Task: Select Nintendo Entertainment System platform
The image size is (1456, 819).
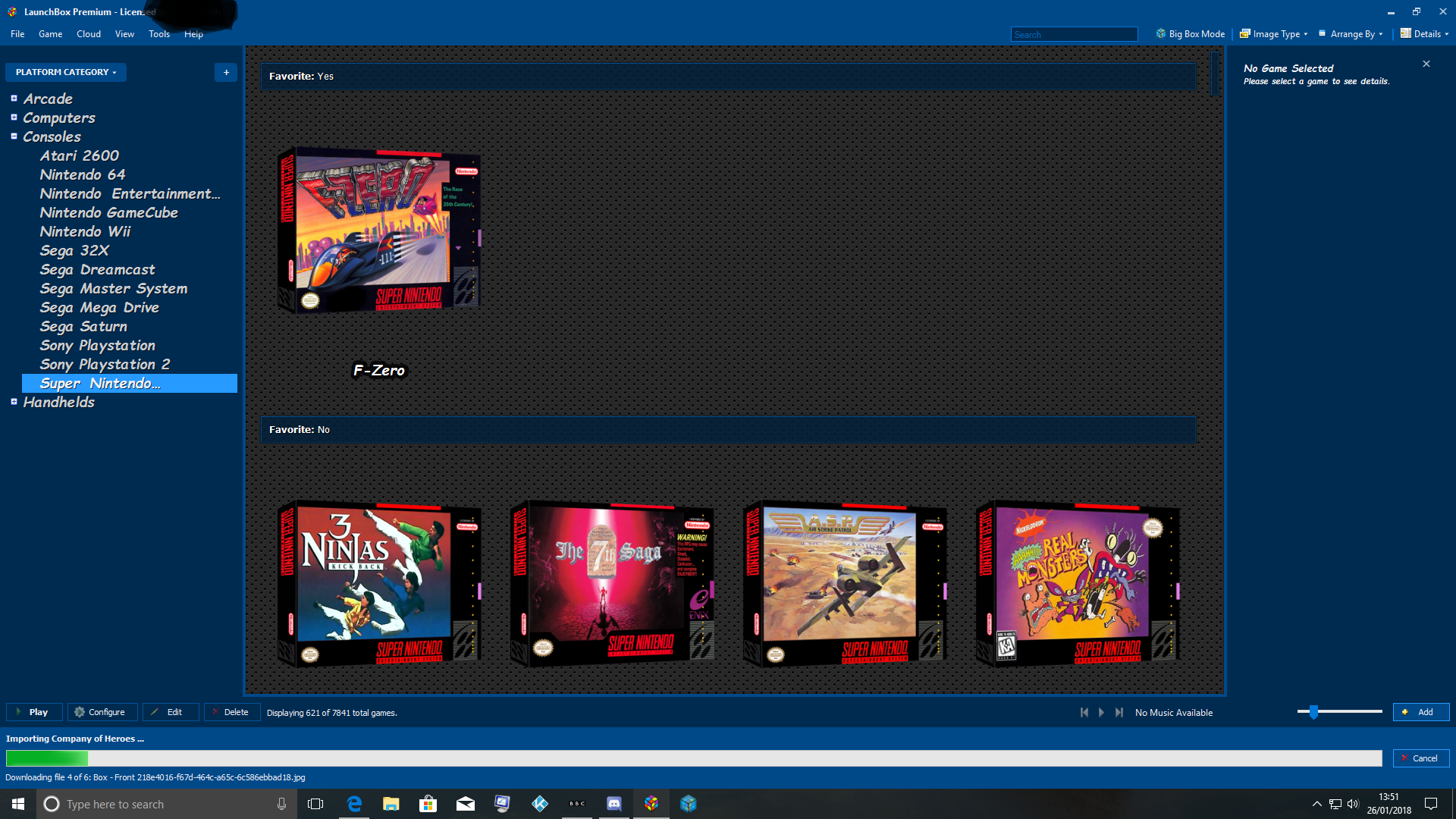Action: pos(130,193)
